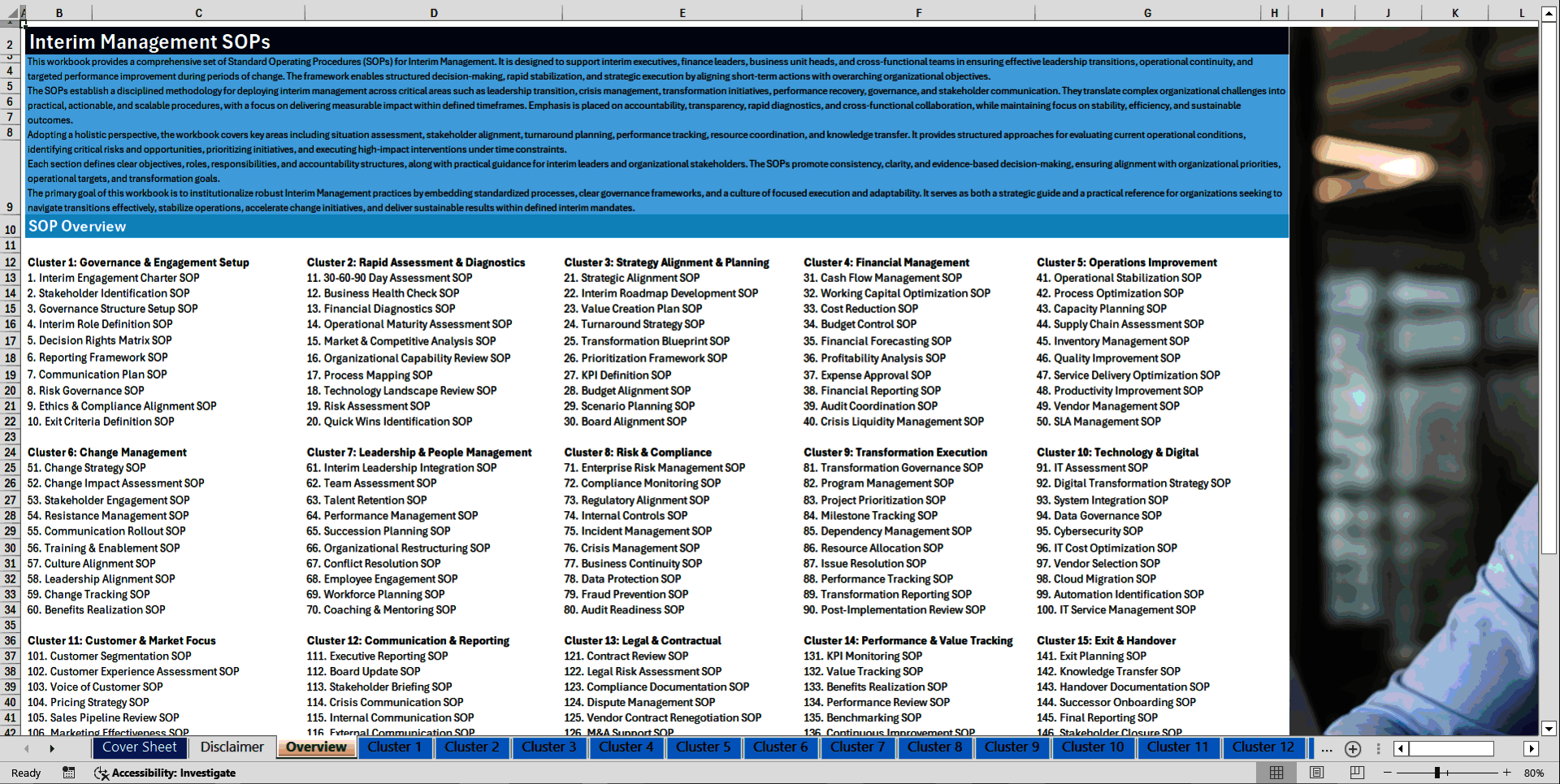
Task: Select column G header
Action: [1147, 13]
